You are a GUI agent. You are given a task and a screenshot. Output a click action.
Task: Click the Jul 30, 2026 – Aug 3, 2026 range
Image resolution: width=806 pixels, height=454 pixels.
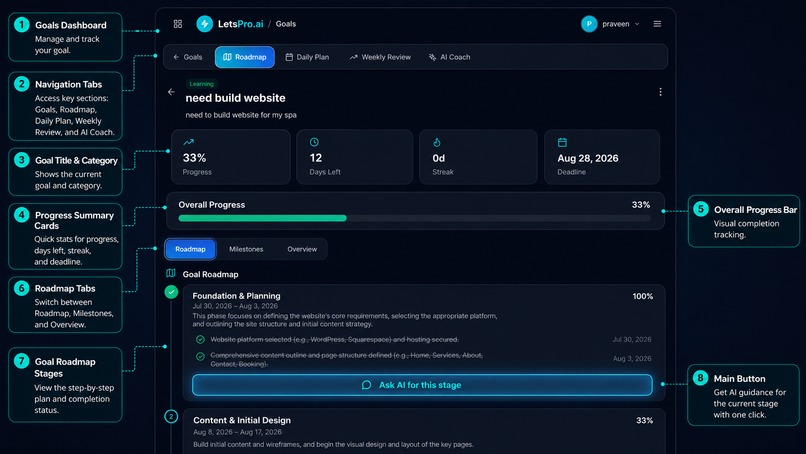click(235, 306)
